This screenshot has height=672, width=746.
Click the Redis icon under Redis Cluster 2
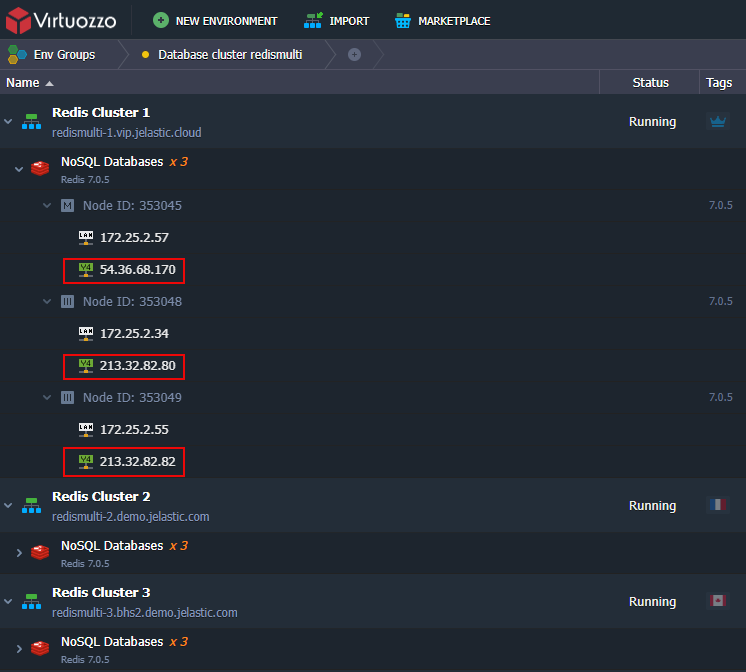click(x=40, y=552)
